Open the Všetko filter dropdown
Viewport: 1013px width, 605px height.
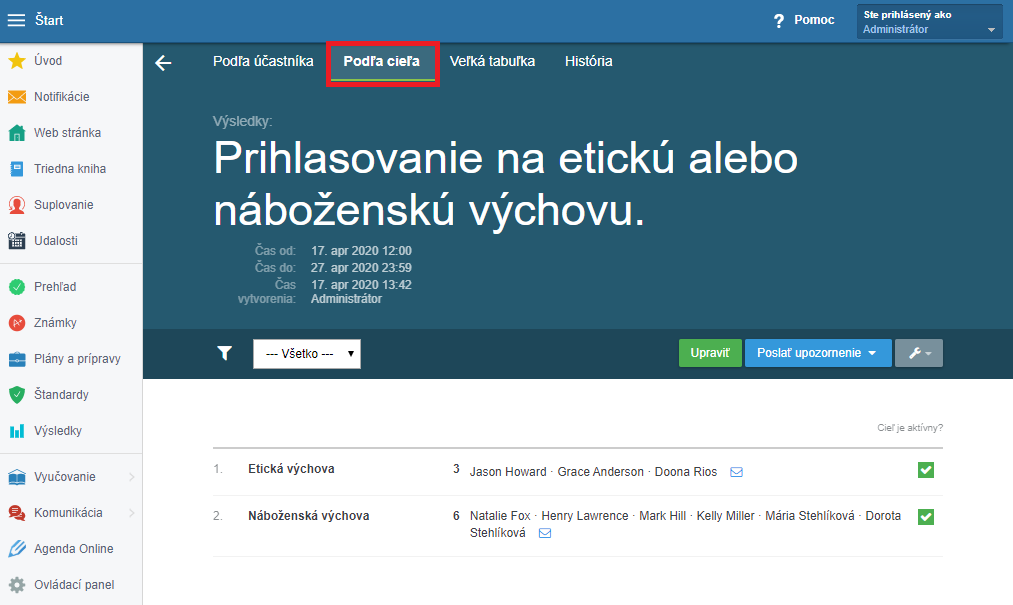coord(307,354)
